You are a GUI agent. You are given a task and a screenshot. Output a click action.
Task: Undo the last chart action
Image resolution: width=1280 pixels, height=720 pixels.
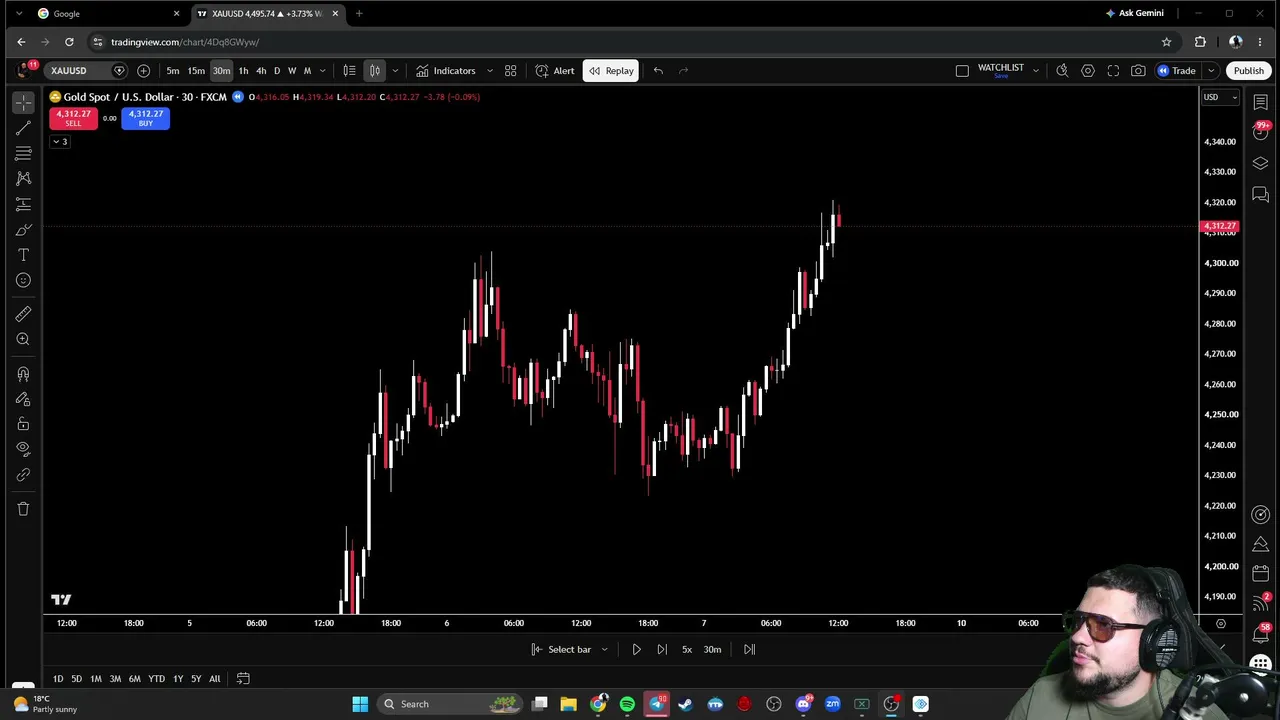coord(658,71)
